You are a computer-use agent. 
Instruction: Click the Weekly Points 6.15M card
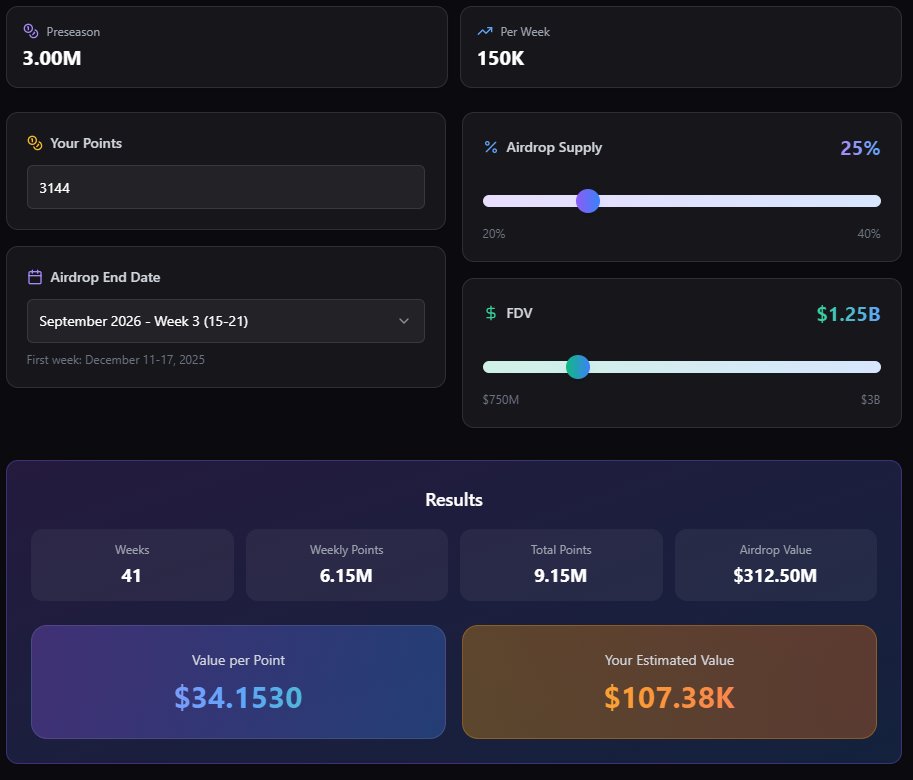(346, 565)
